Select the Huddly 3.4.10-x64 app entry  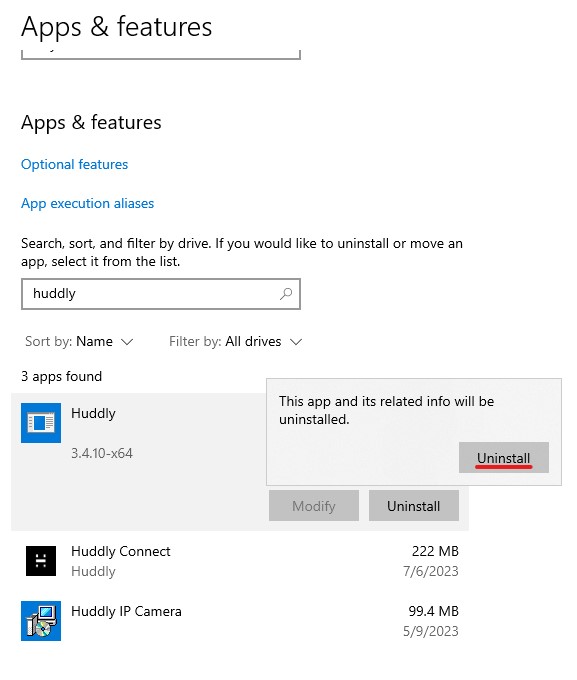(240, 462)
